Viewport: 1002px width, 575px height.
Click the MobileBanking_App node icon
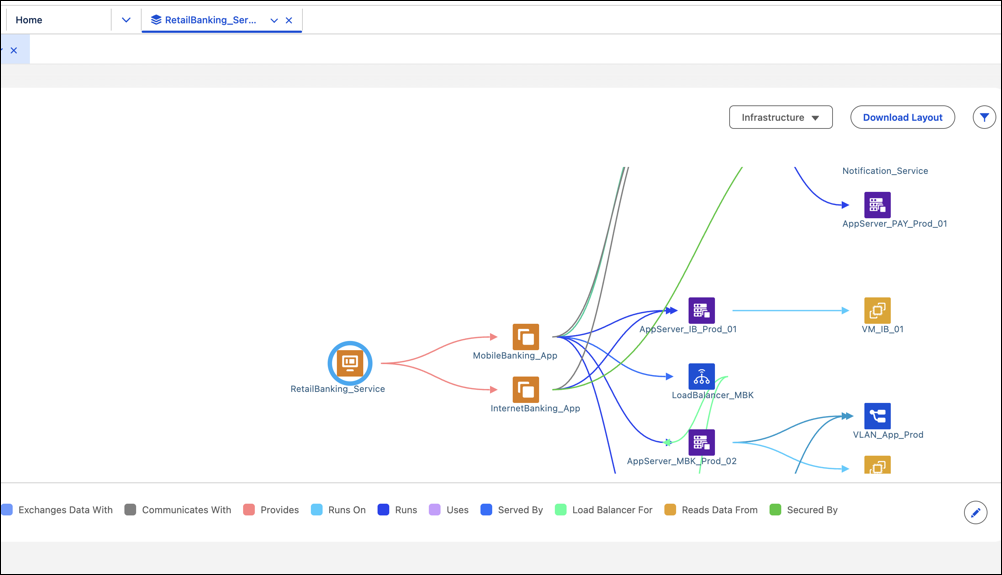click(x=525, y=337)
